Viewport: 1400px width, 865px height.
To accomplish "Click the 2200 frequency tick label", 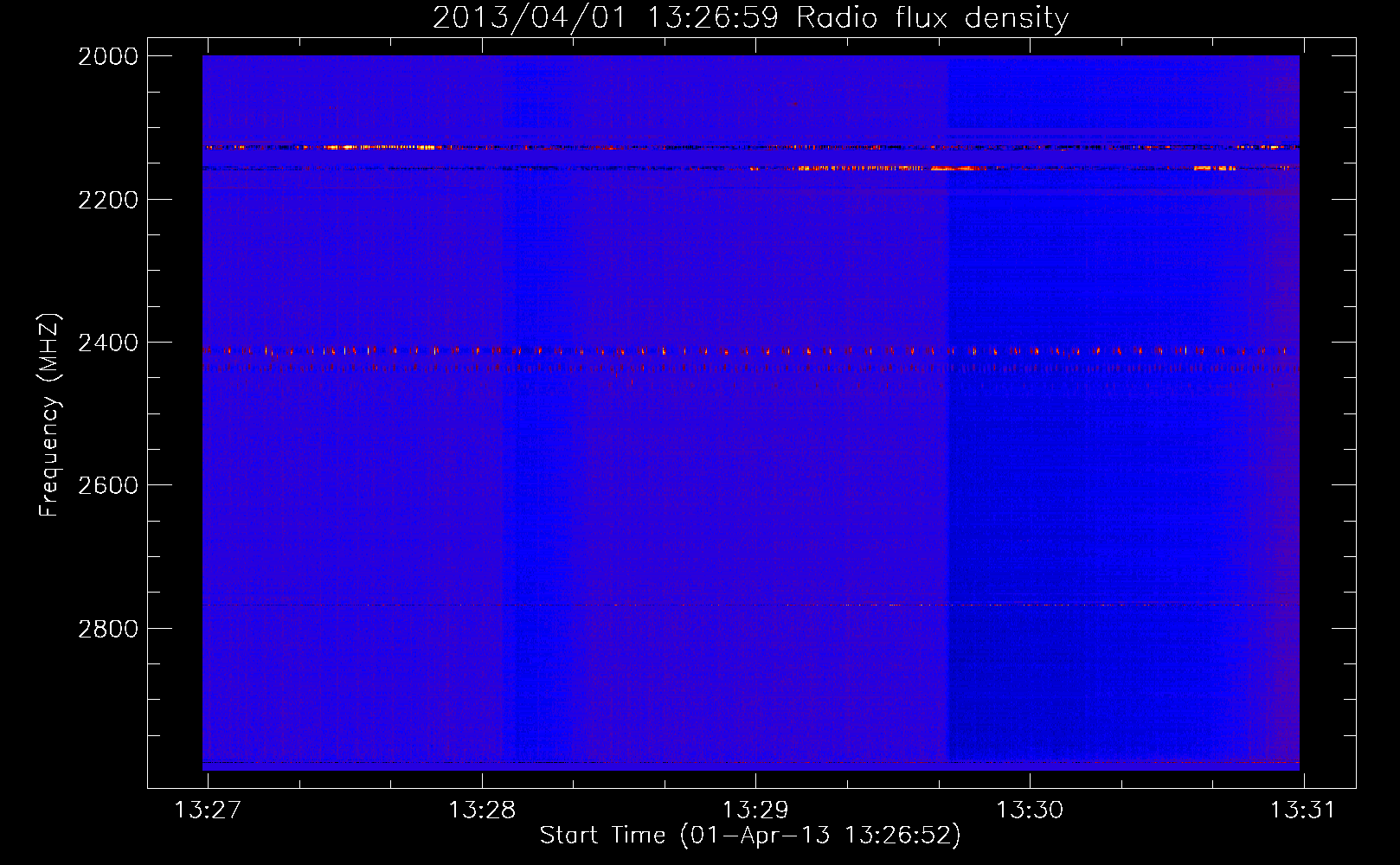I will pos(108,200).
